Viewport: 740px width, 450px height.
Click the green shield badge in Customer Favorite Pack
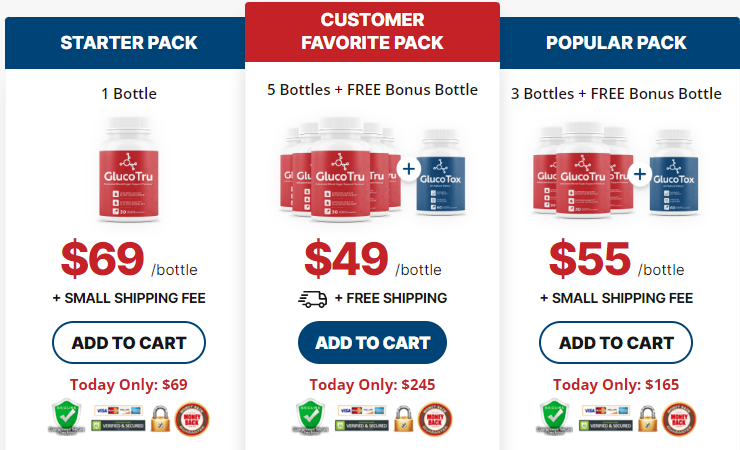pos(309,418)
